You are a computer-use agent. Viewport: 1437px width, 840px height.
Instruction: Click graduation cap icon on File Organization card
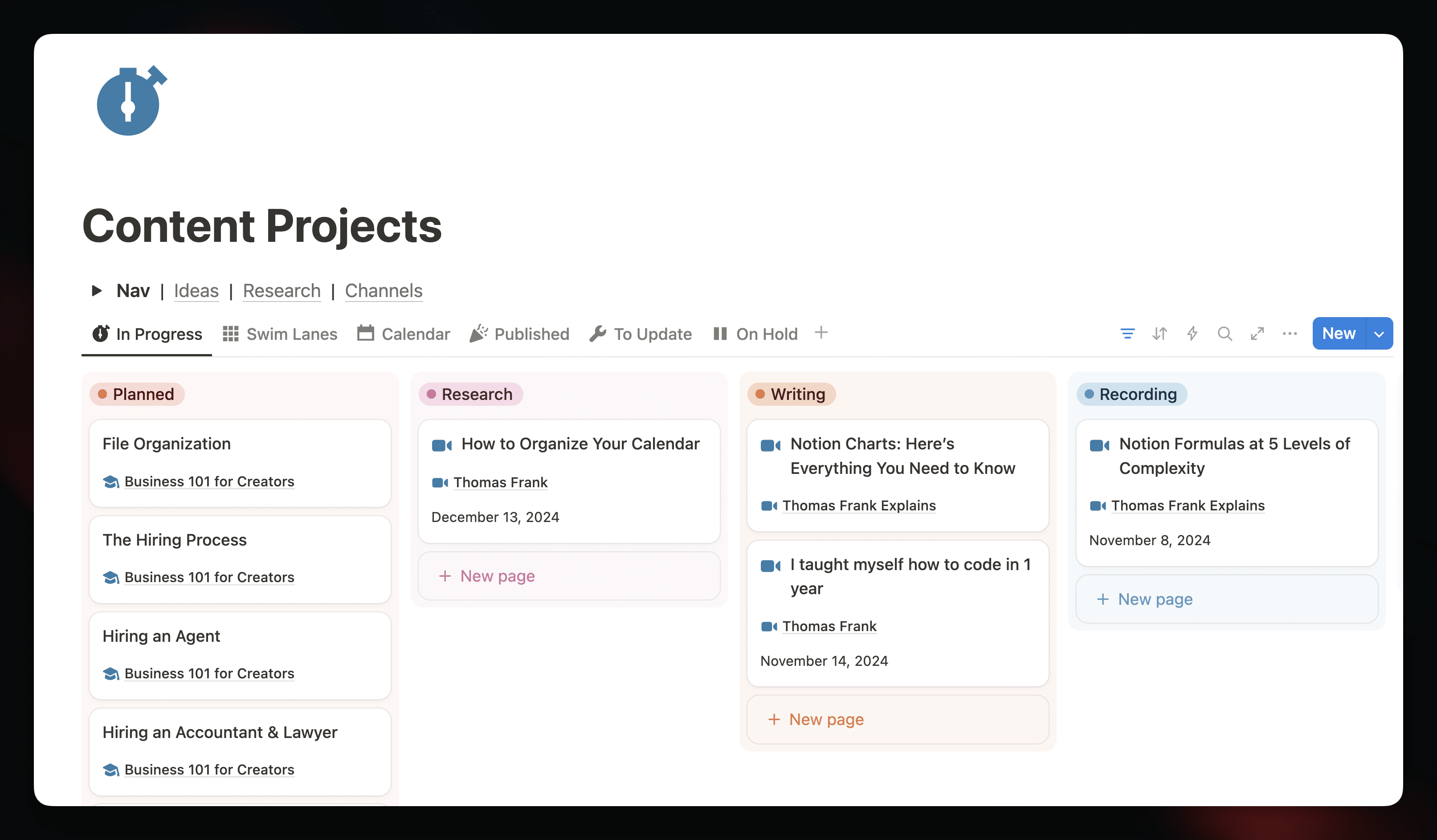tap(110, 482)
